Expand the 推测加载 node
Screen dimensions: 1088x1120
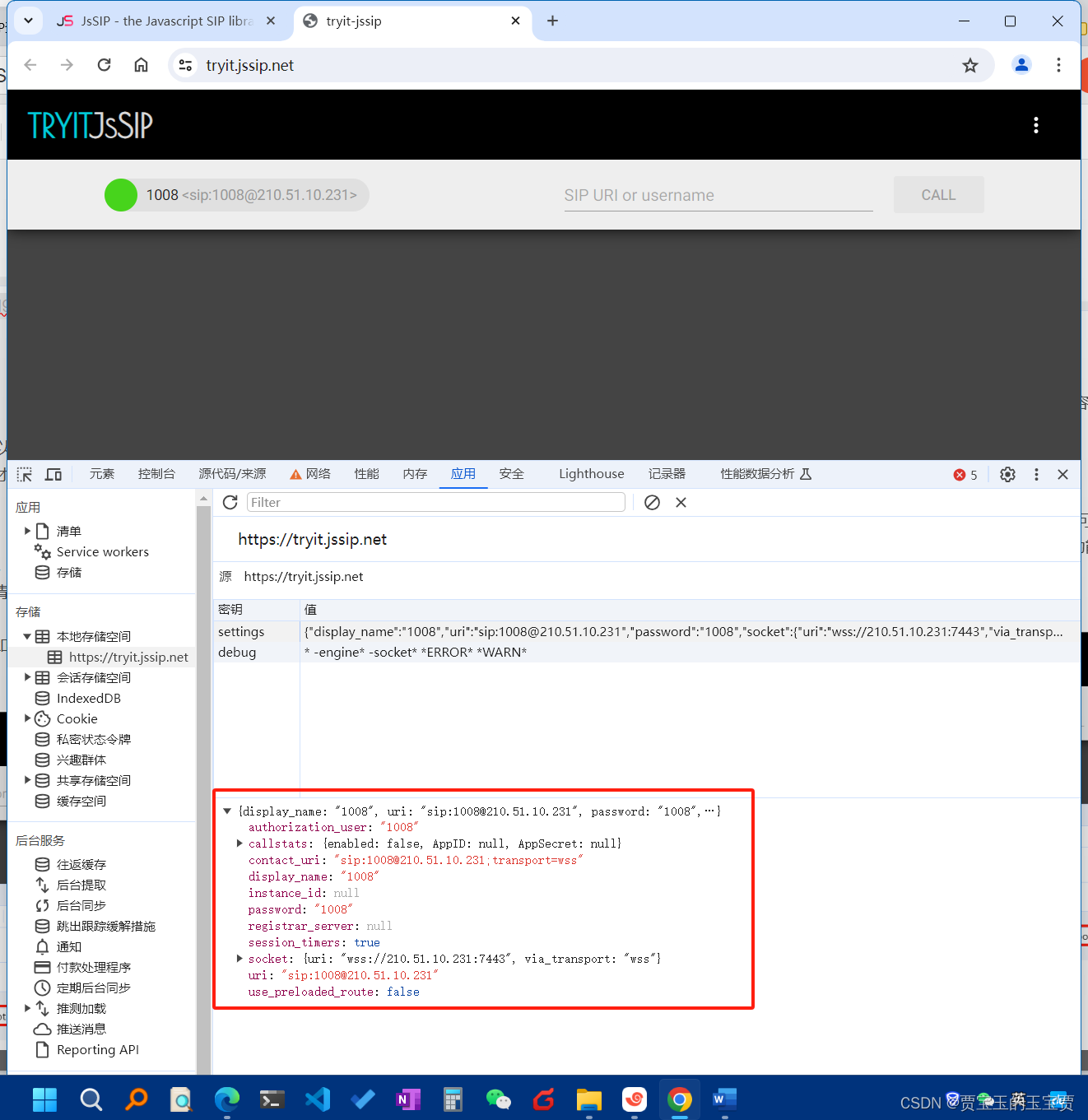pyautogui.click(x=27, y=1008)
